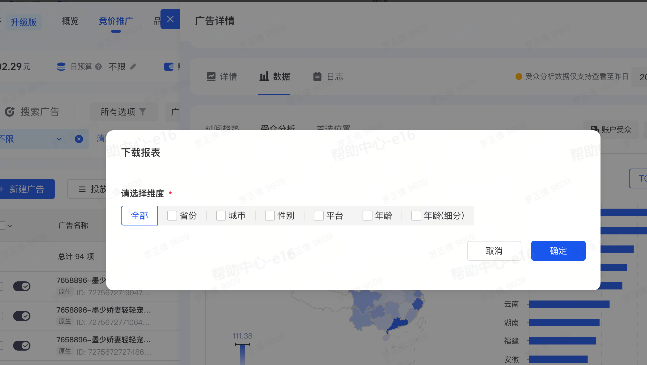The height and width of the screenshot is (365, 647).
Task: Check the 城市 dimension checkbox
Action: [x=221, y=215]
